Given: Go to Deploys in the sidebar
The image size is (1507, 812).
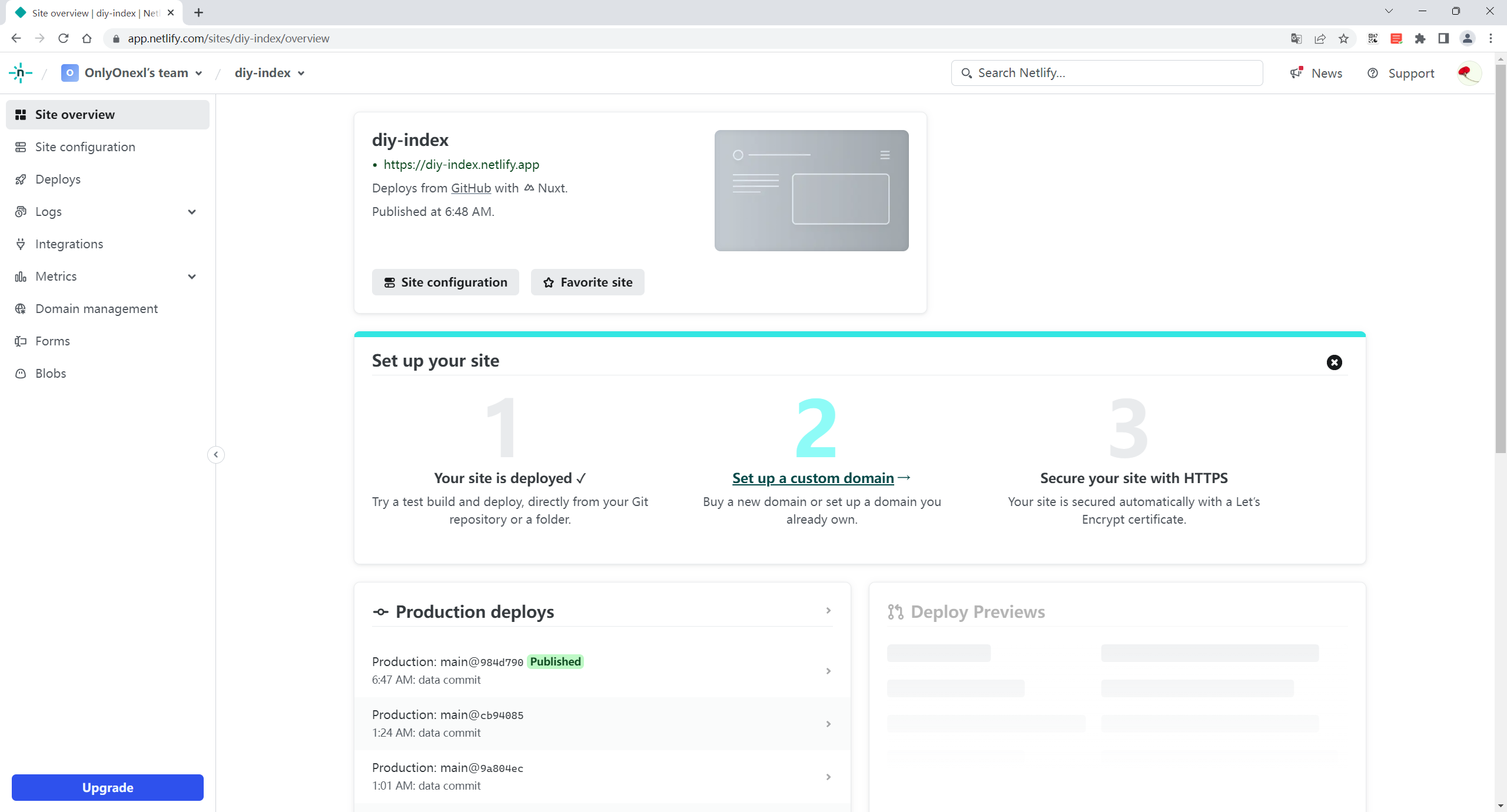Looking at the screenshot, I should pyautogui.click(x=108, y=179).
